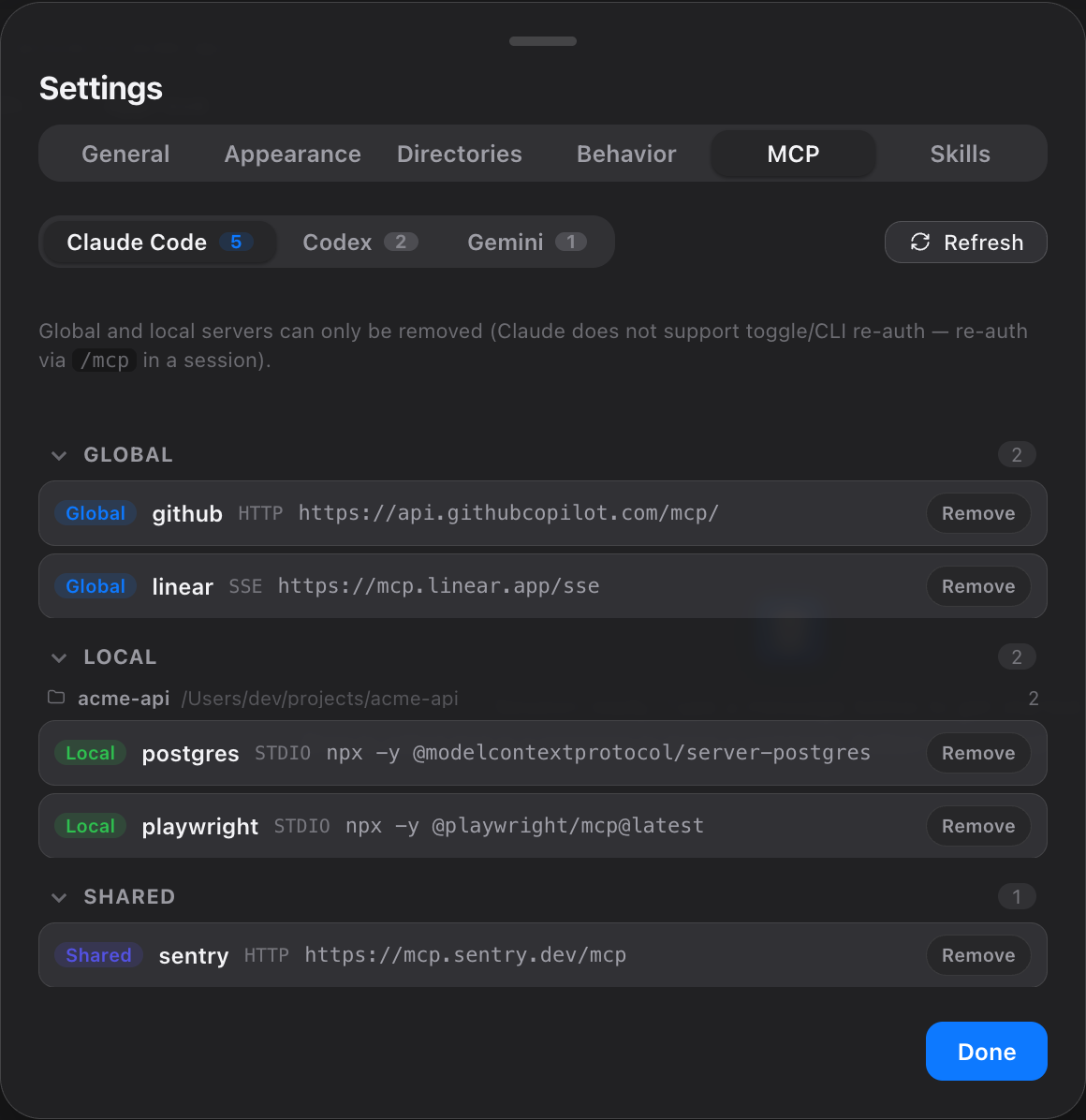Viewport: 1086px width, 1120px height.
Task: Click the sheet drag handle at top
Action: pyautogui.click(x=543, y=41)
